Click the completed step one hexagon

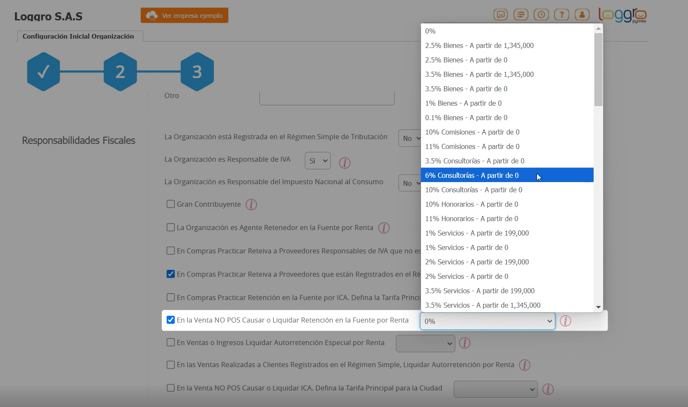(x=43, y=71)
